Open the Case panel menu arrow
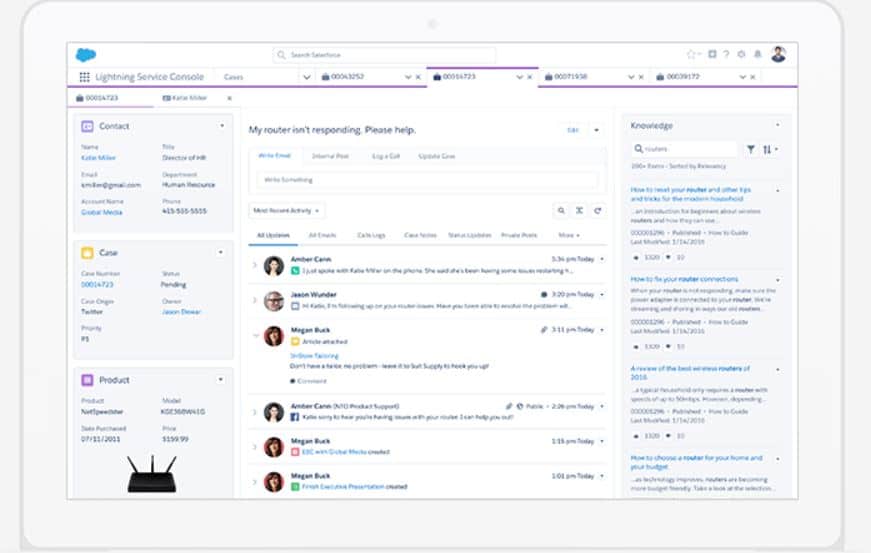 (x=221, y=252)
